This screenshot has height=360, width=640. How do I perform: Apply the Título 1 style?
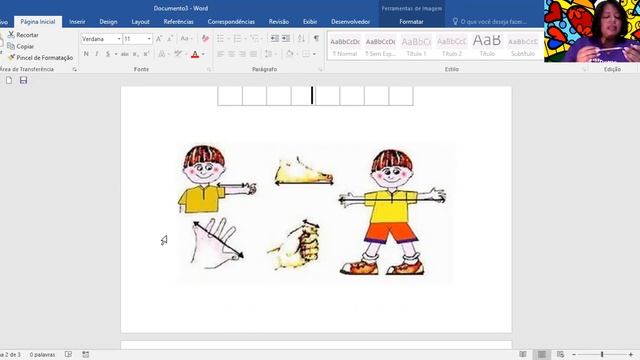point(416,46)
